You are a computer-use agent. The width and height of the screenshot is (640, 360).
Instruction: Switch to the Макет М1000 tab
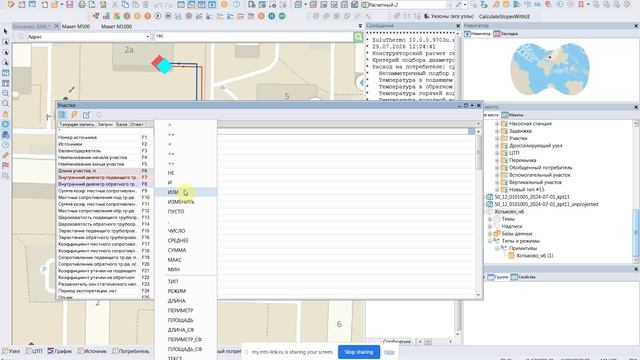pos(116,26)
